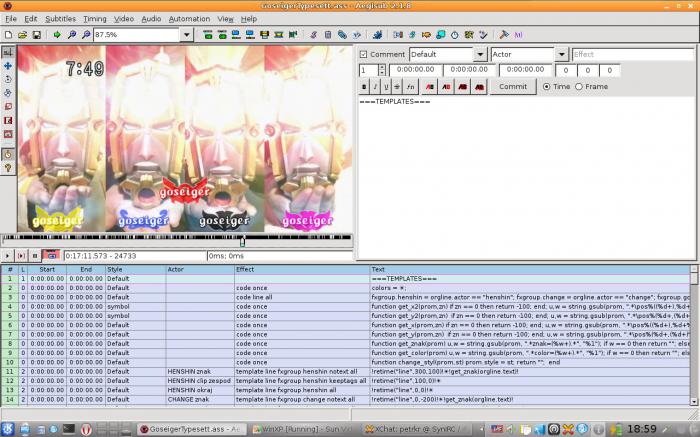
Task: Open the Video menu
Action: click(x=124, y=19)
